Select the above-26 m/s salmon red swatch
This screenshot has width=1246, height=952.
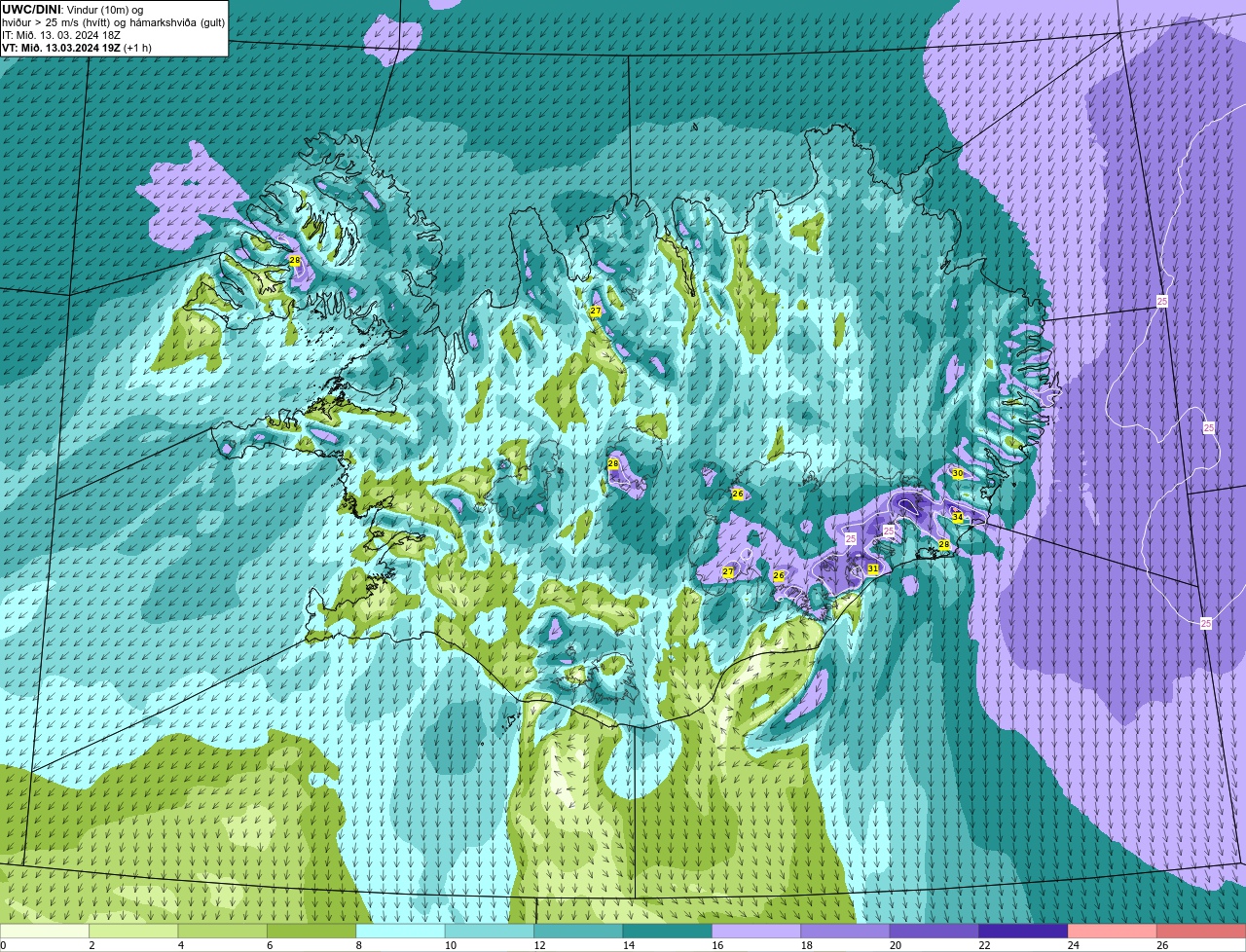pyautogui.click(x=1201, y=931)
